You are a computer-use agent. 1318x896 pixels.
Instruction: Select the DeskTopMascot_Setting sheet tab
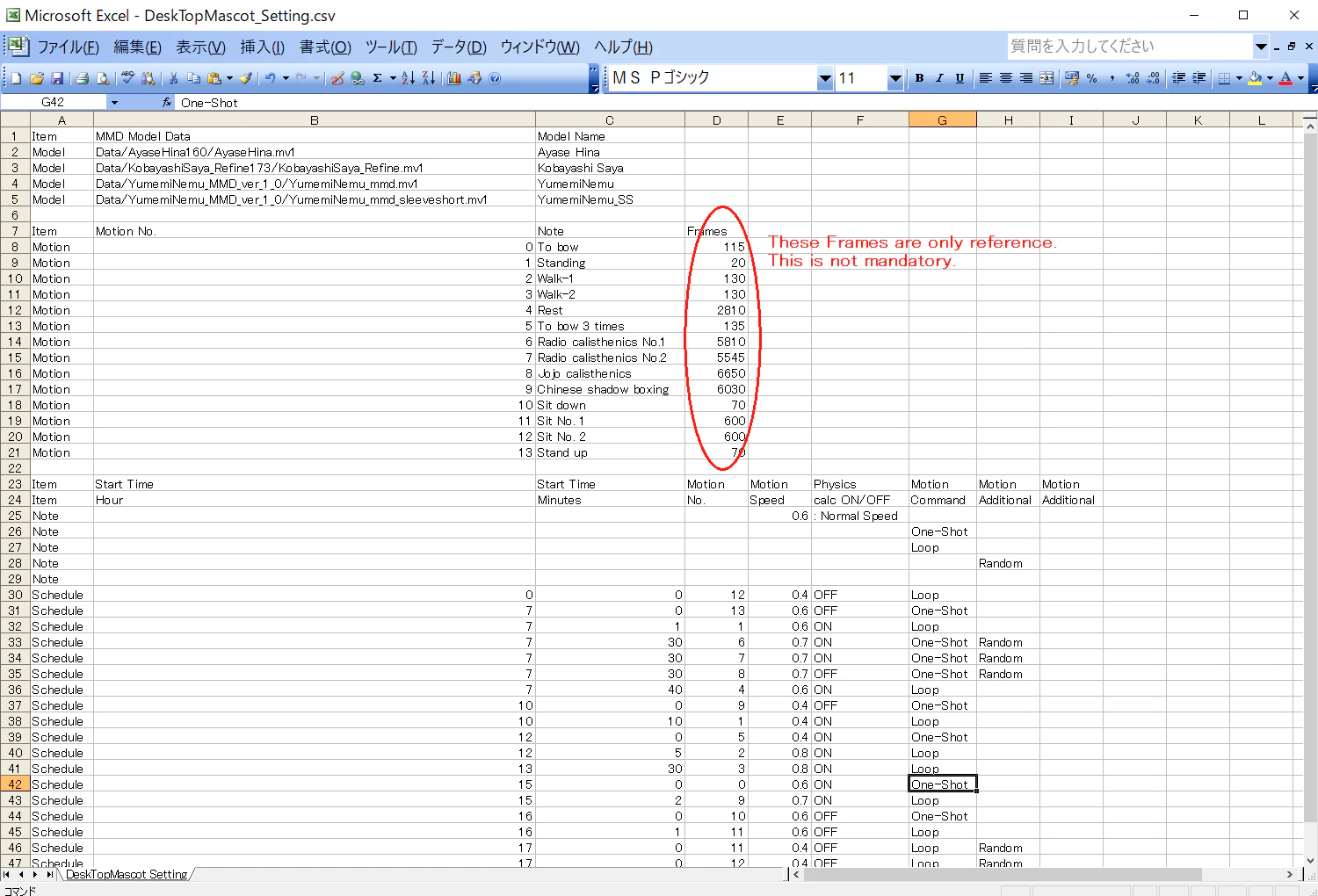[127, 874]
